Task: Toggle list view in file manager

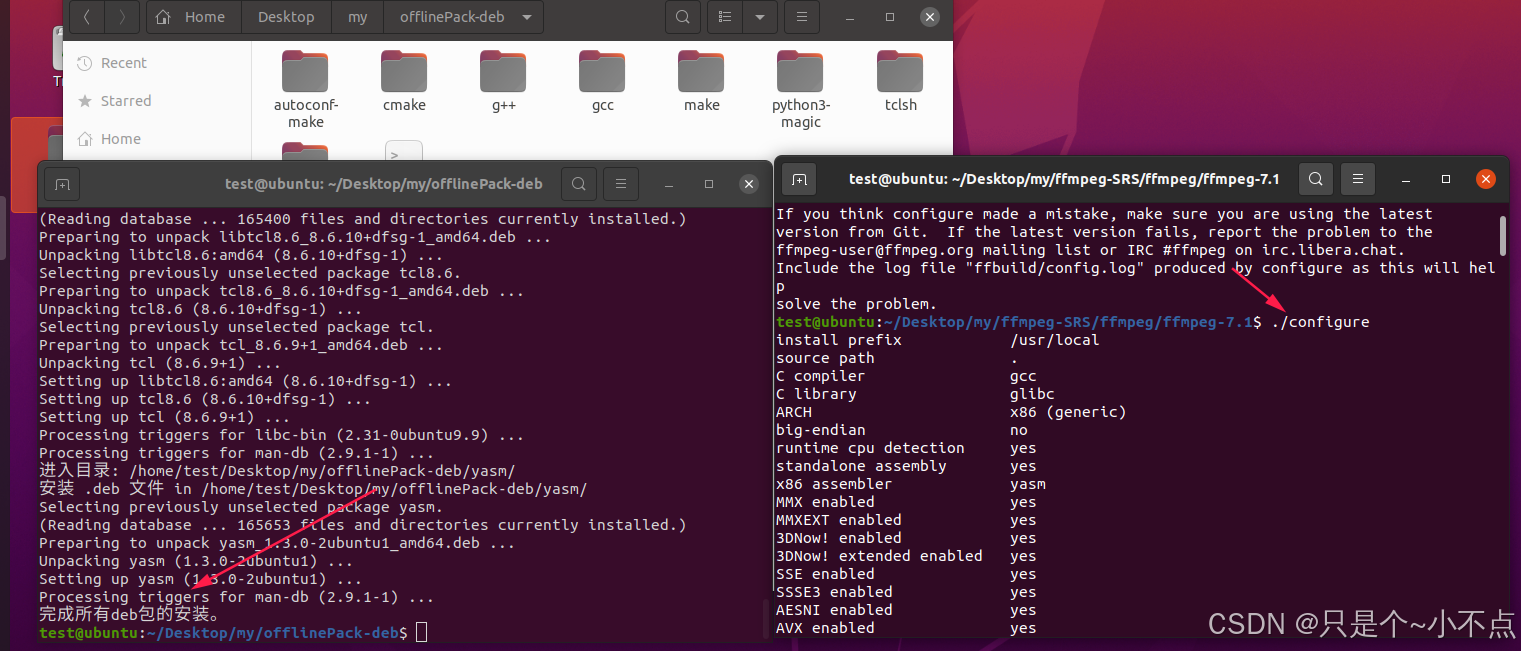Action: (x=725, y=17)
